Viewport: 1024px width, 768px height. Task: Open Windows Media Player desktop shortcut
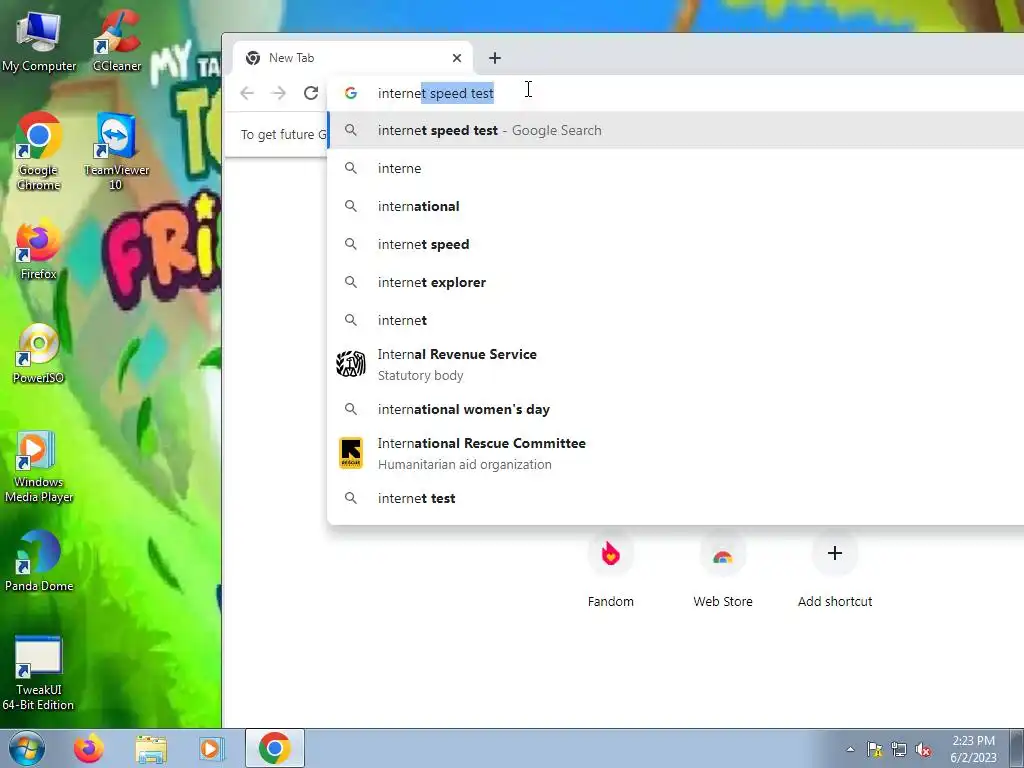[39, 466]
